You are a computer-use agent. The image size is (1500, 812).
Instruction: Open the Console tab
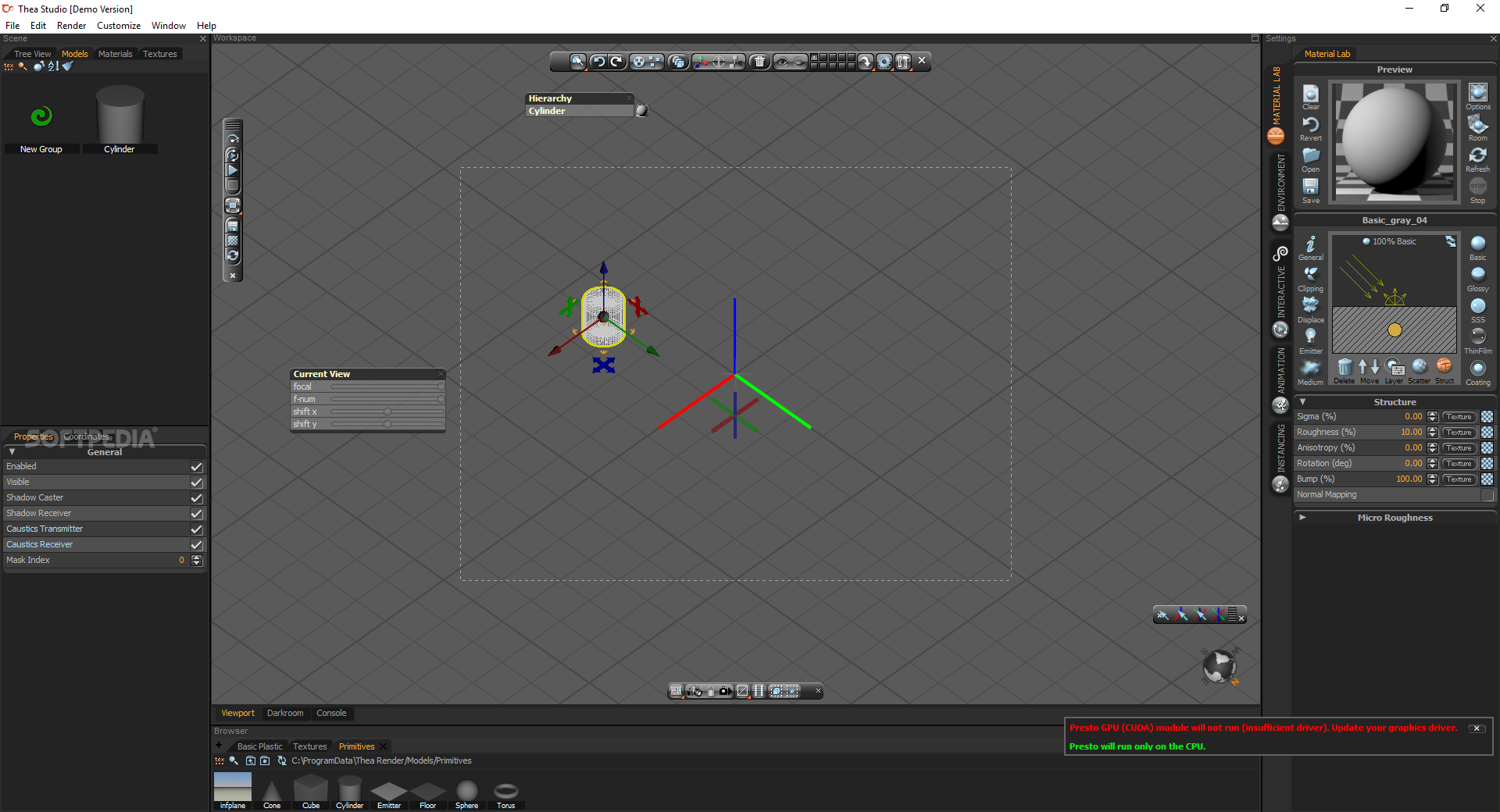point(331,714)
